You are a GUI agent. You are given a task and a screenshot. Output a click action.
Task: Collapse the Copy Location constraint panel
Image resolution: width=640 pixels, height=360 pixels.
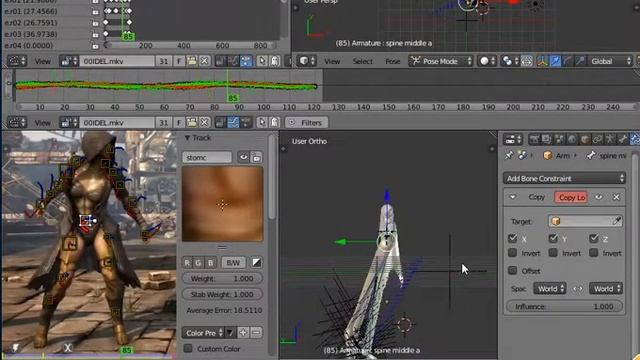513,197
